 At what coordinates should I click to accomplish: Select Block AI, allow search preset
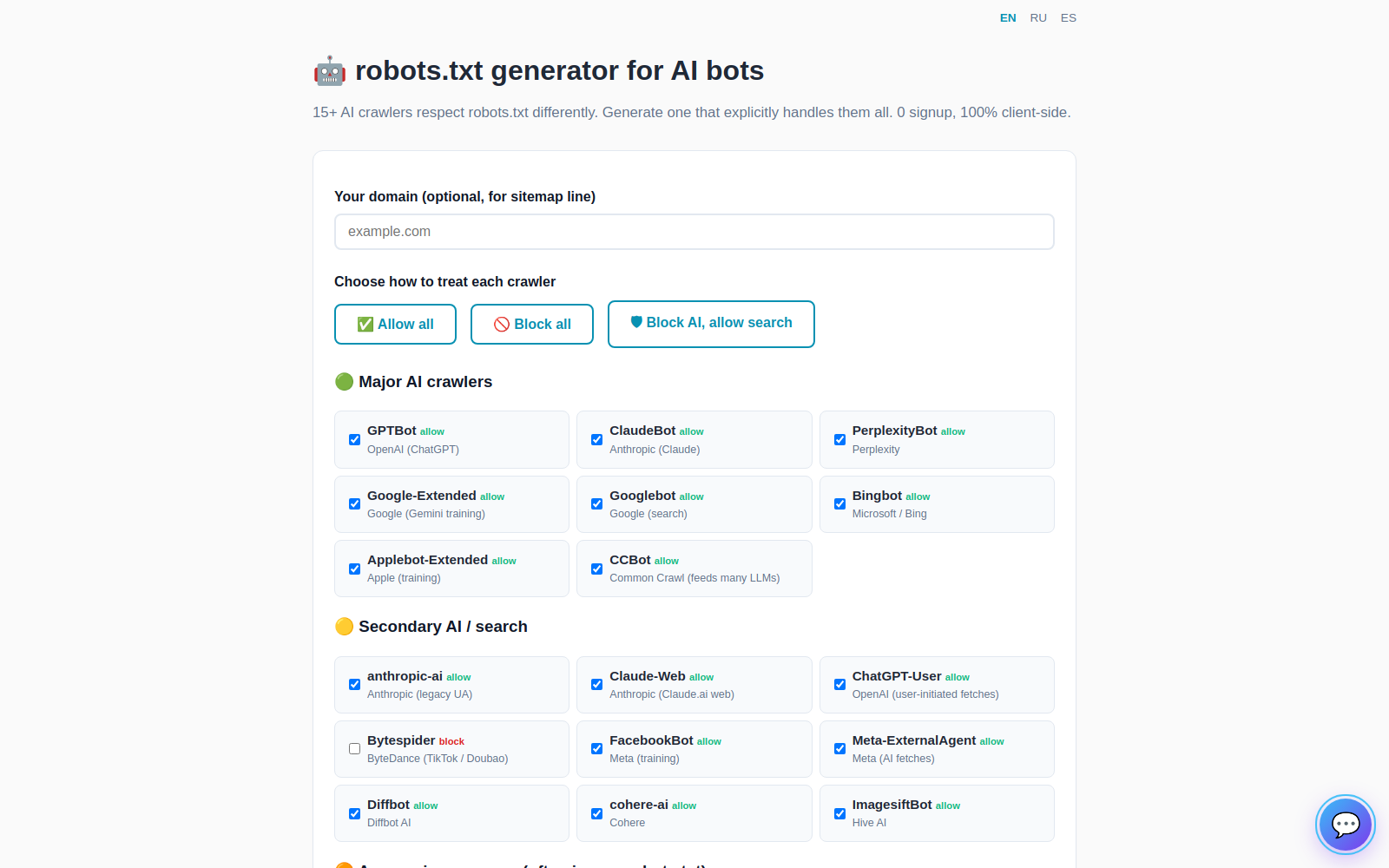(x=711, y=324)
